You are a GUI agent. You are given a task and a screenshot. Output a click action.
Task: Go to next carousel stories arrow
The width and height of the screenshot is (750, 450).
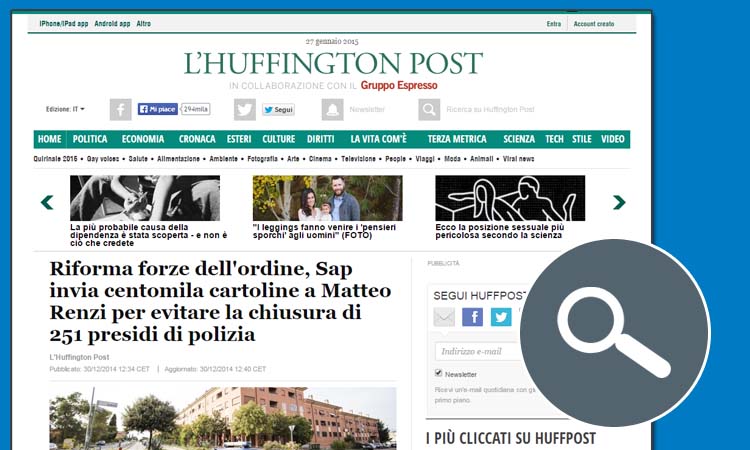pos(619,202)
